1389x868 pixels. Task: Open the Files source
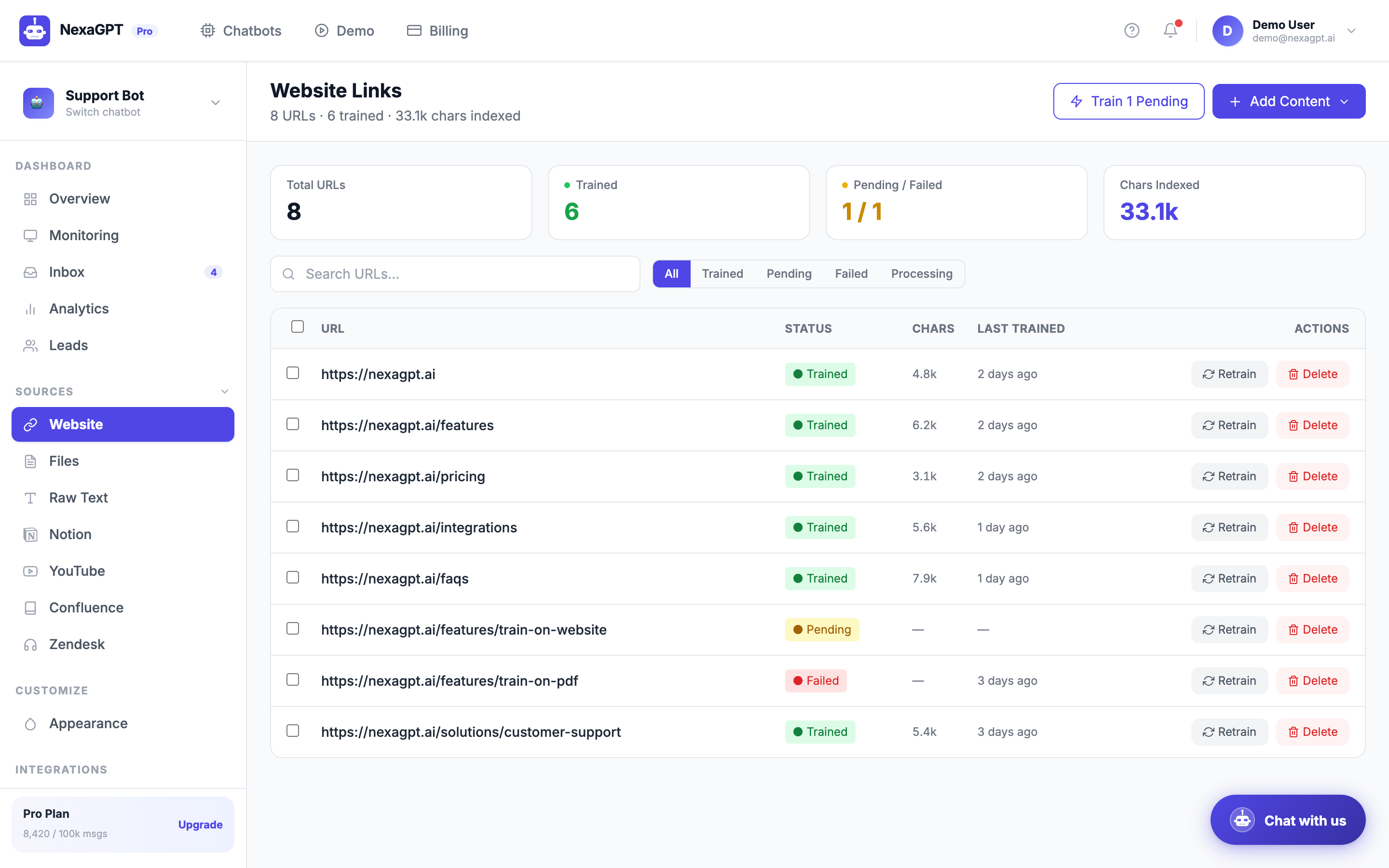[x=123, y=461]
